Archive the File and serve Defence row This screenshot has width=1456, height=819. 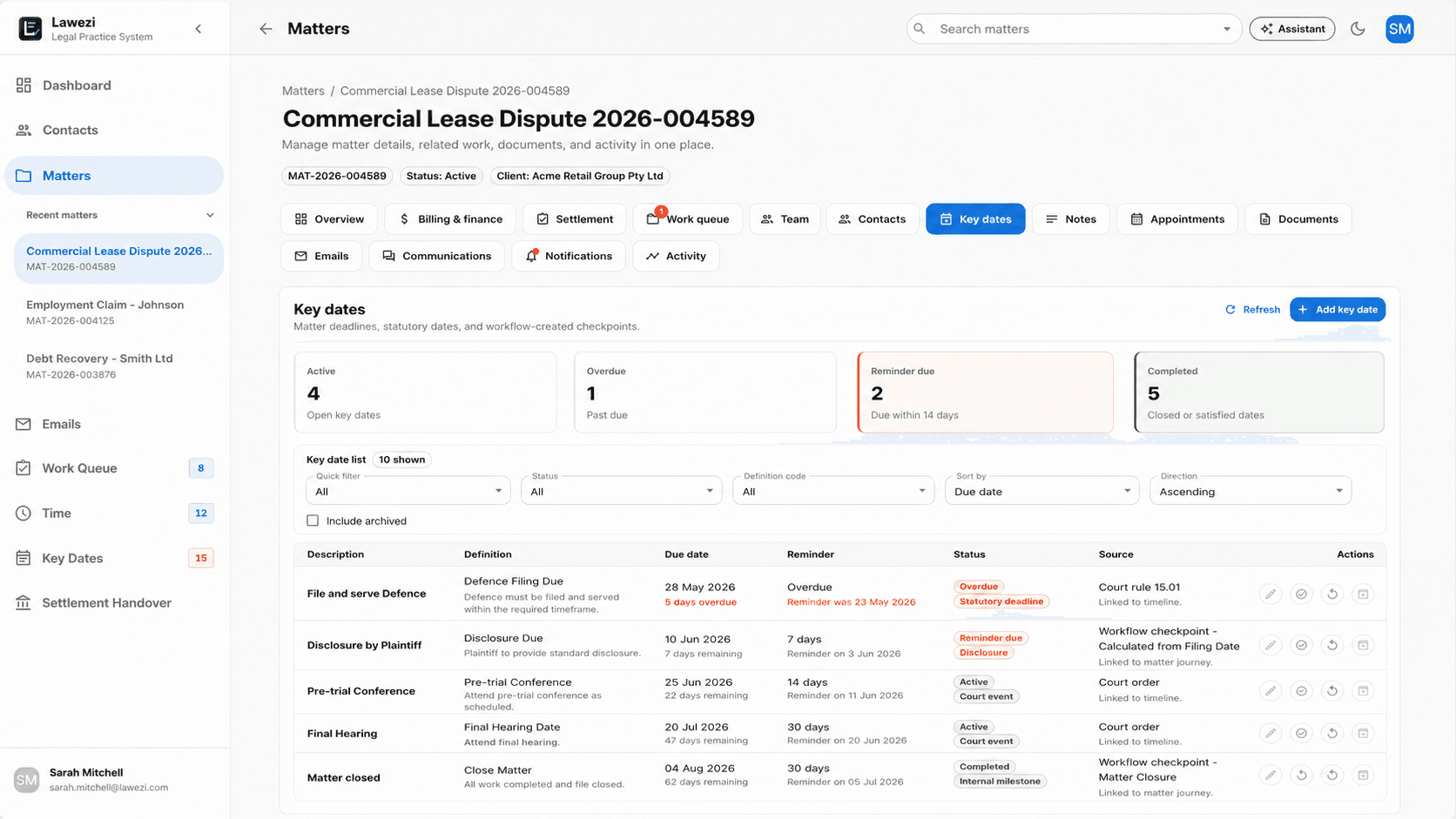coord(1363,594)
